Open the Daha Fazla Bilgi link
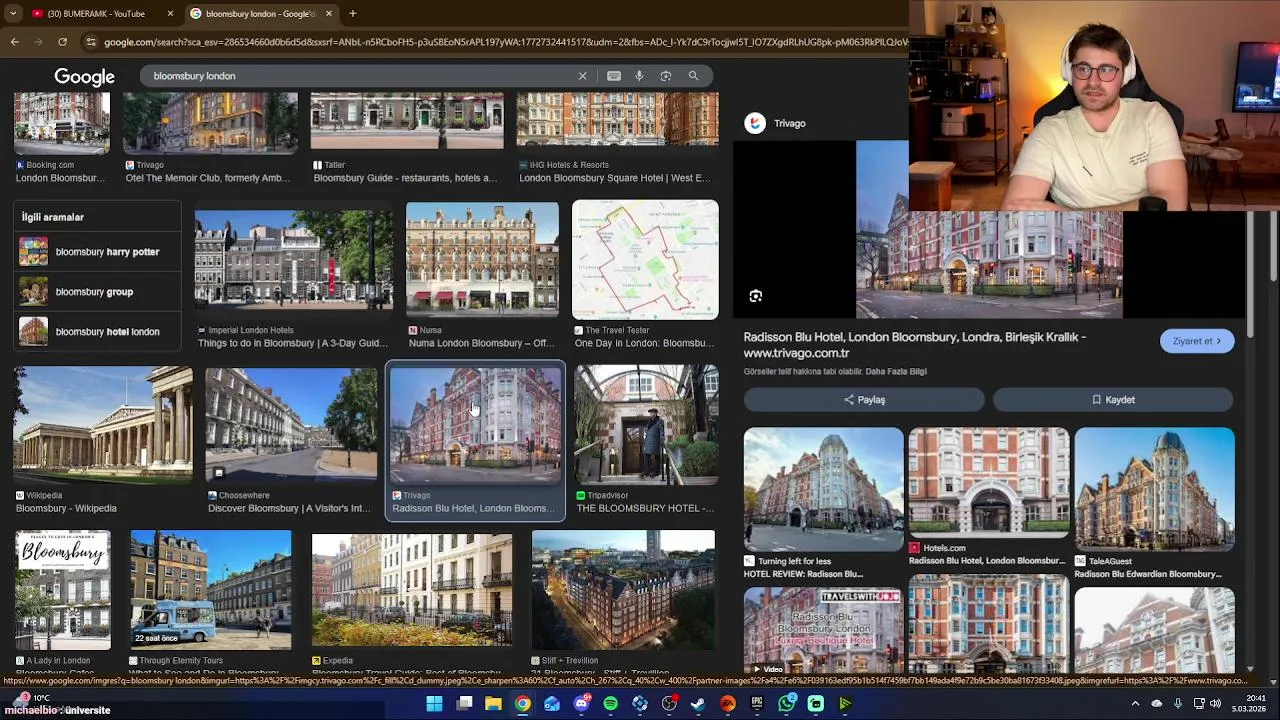This screenshot has width=1280, height=720. pyautogui.click(x=896, y=371)
